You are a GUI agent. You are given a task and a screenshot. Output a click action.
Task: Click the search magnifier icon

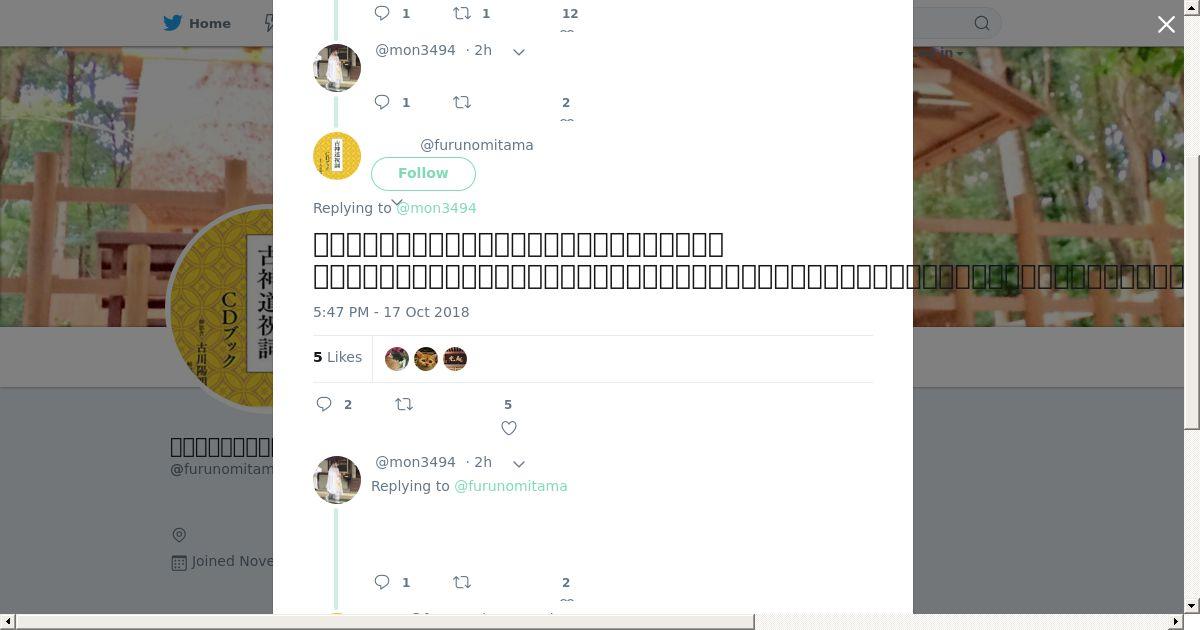pyautogui.click(x=982, y=23)
